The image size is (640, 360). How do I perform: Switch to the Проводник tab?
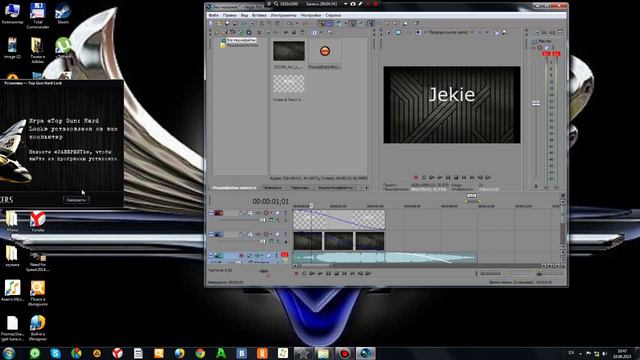[272, 188]
